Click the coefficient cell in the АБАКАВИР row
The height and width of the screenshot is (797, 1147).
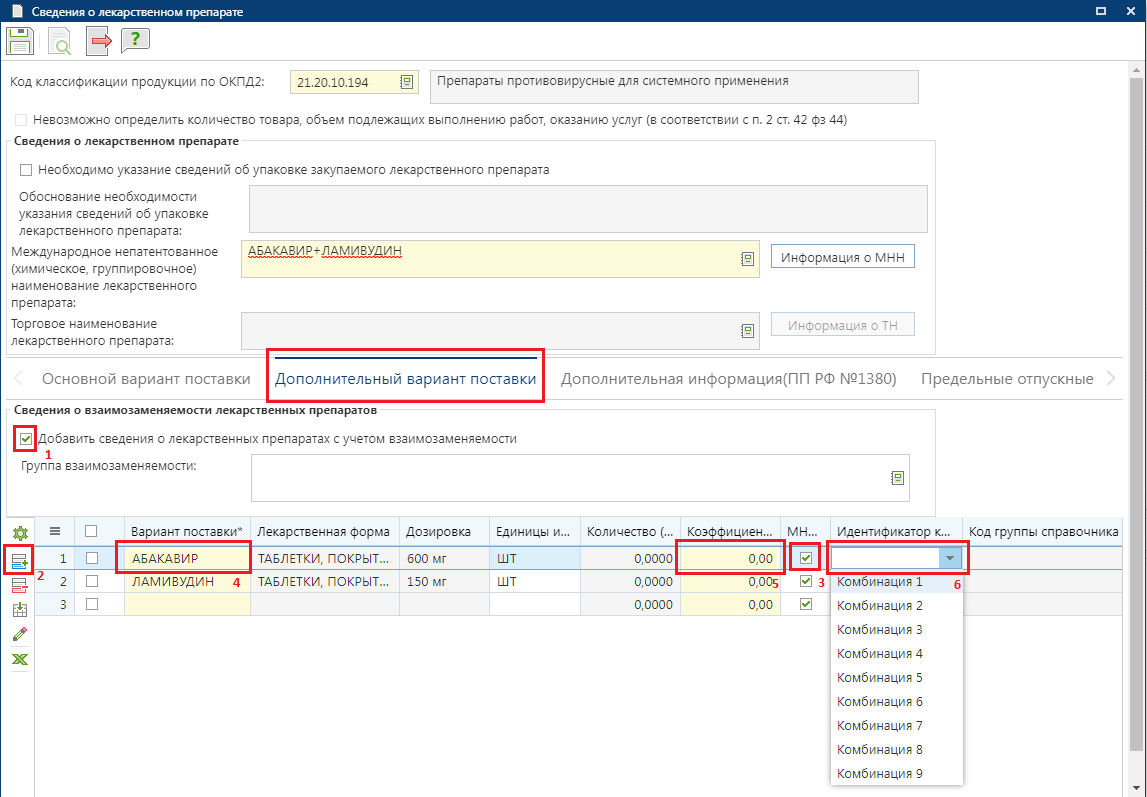tap(731, 559)
